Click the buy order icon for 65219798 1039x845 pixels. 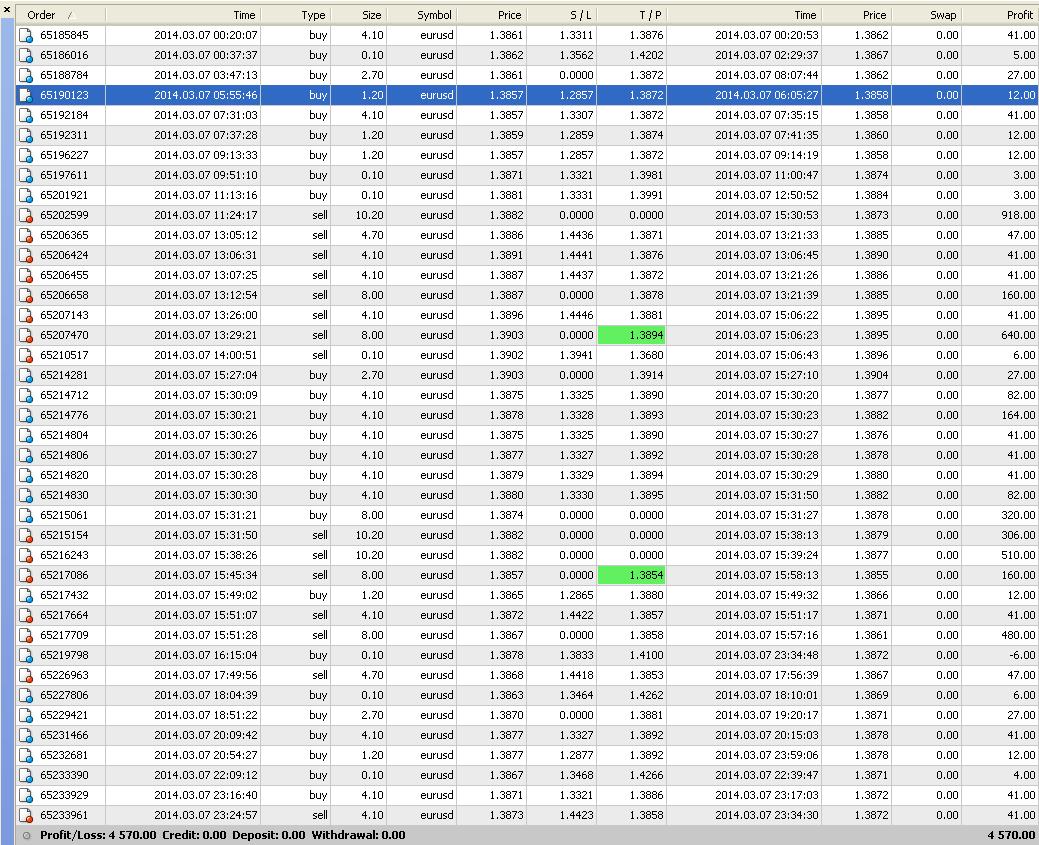click(26, 655)
